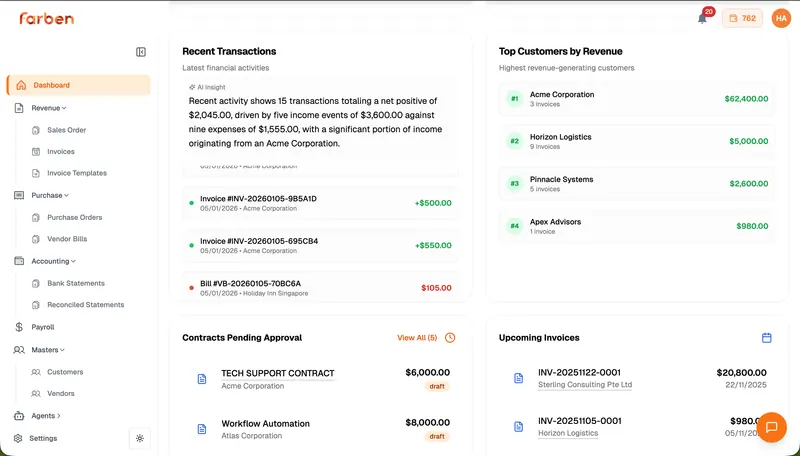
Task: Click the TECH SUPPORT CONTRACT document icon
Action: pyautogui.click(x=202, y=379)
